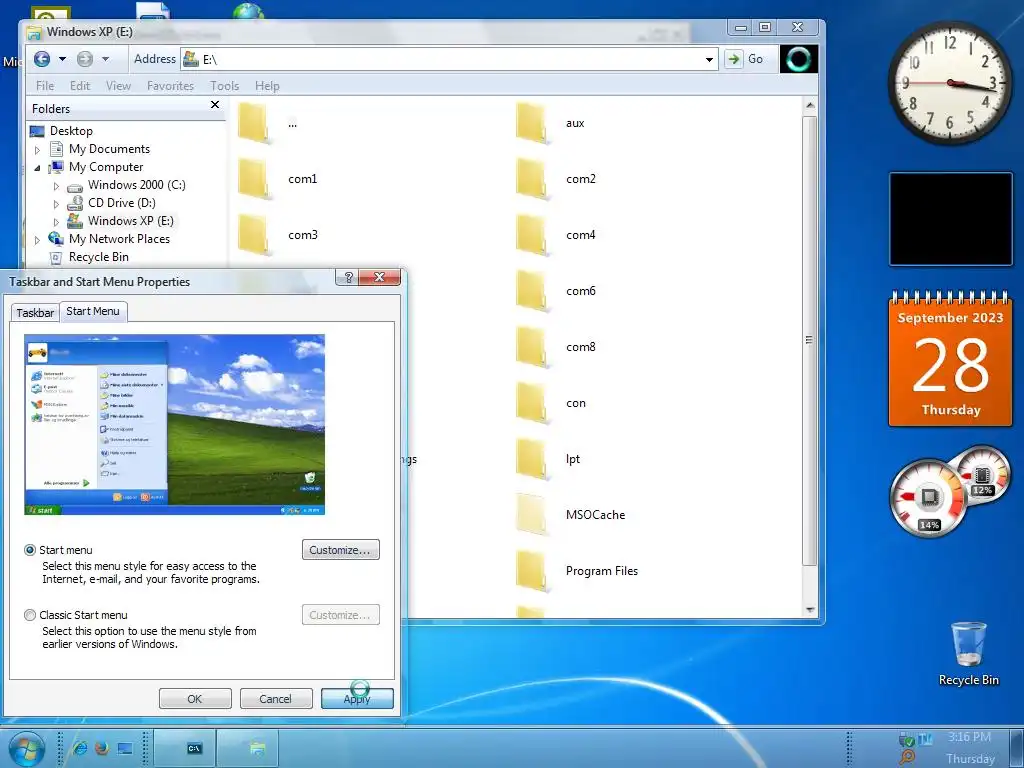Expand Windows 2000 (C:) drive node
Viewport: 1024px width, 768px height.
click(x=56, y=186)
